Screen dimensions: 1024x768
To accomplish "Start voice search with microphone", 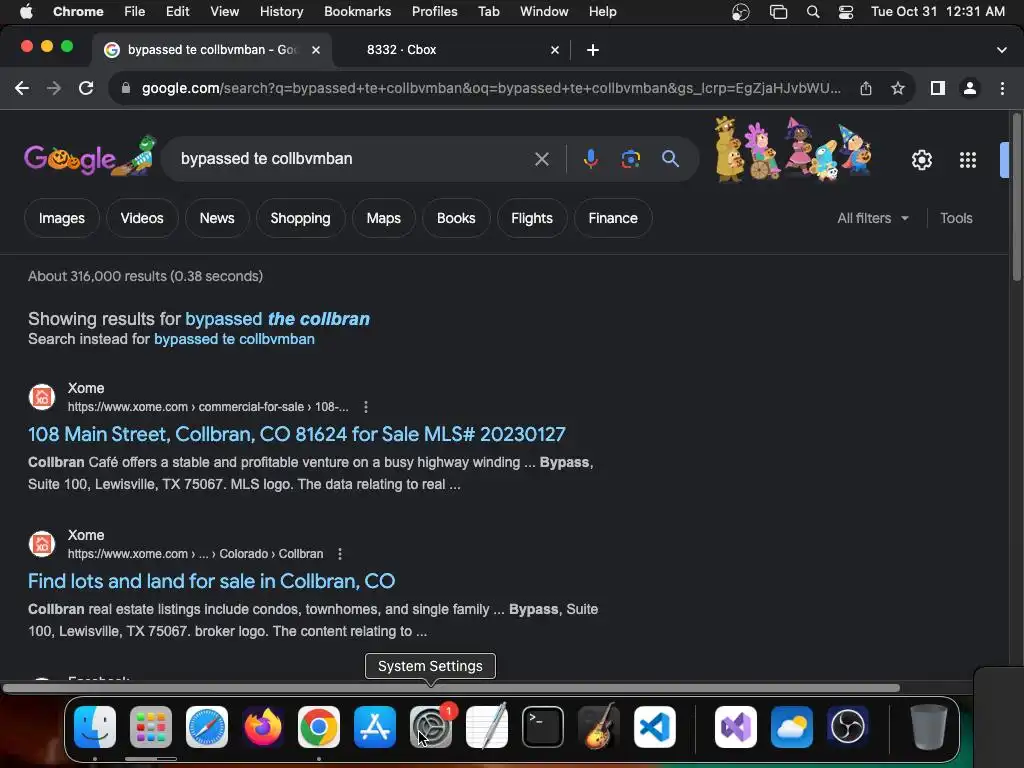I will coord(590,159).
